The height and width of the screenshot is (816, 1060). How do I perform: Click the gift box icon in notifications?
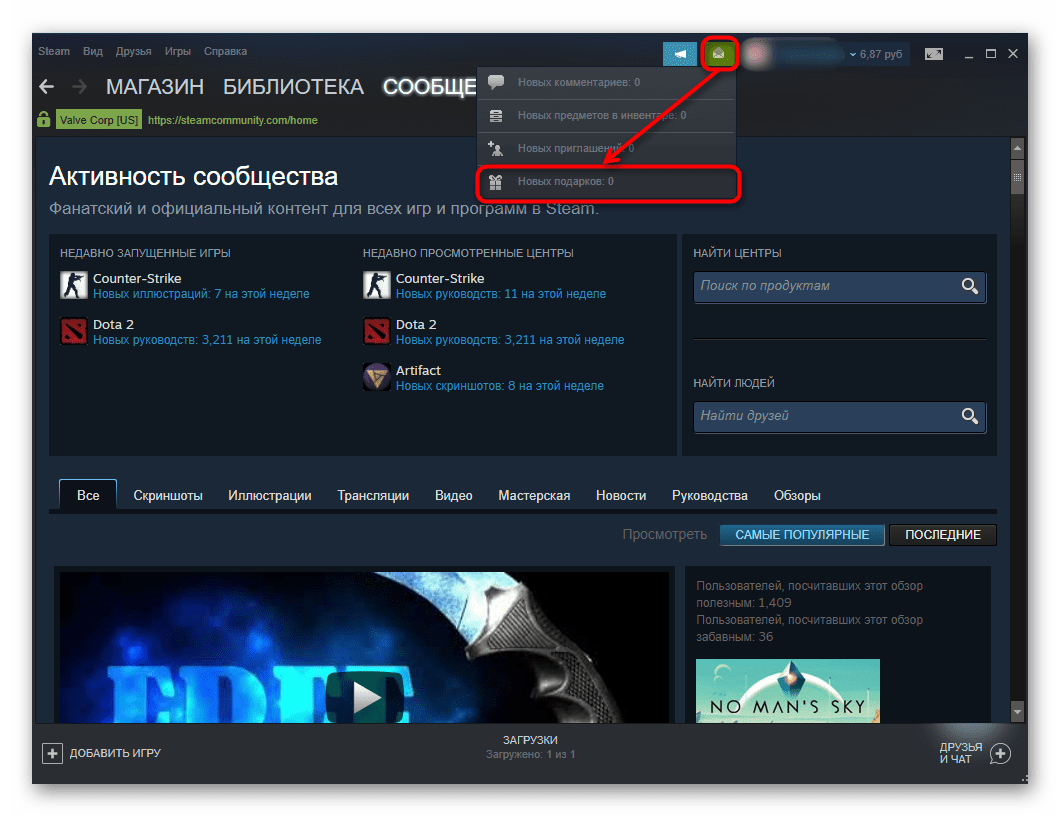[496, 181]
